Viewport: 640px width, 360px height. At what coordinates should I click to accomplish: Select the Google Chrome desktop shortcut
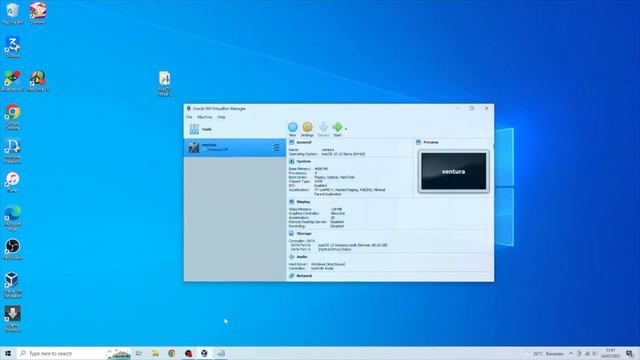coord(13,117)
